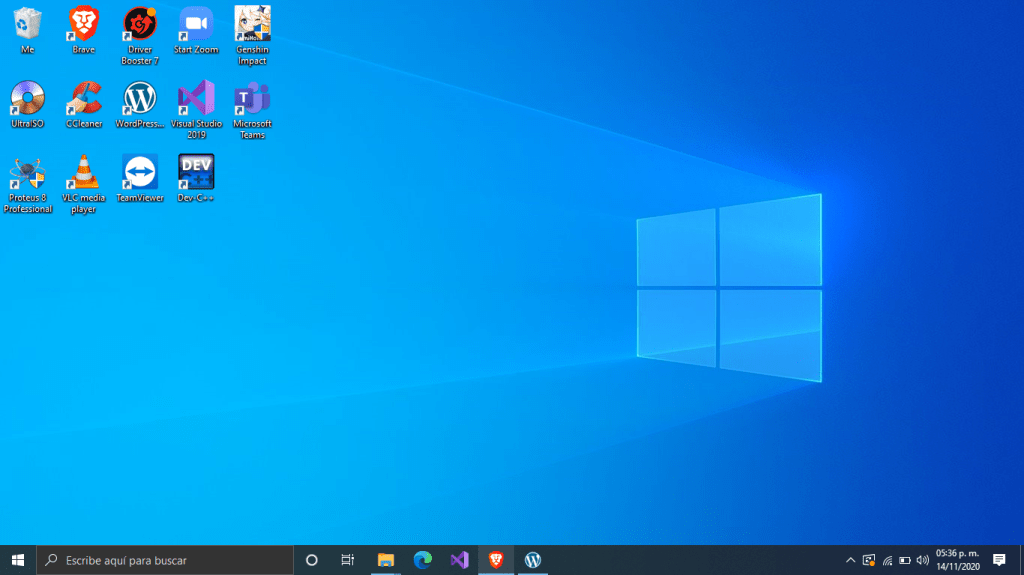Open the Windows Start menu
This screenshot has width=1024, height=575.
[17, 560]
